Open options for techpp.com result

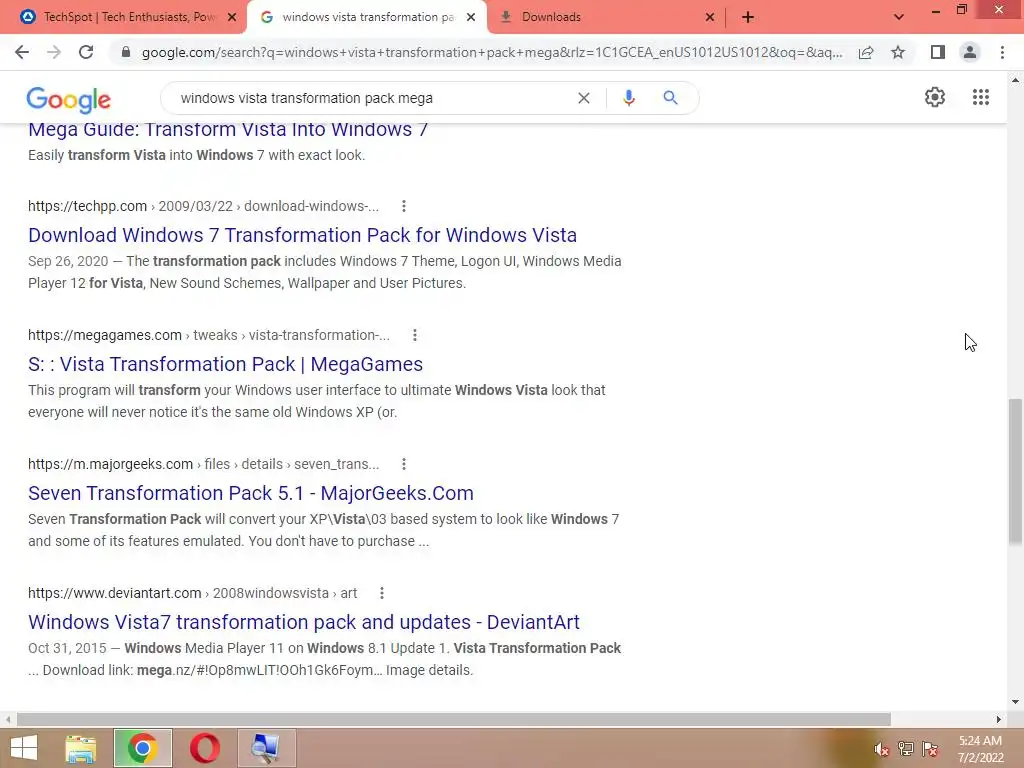pyautogui.click(x=404, y=206)
